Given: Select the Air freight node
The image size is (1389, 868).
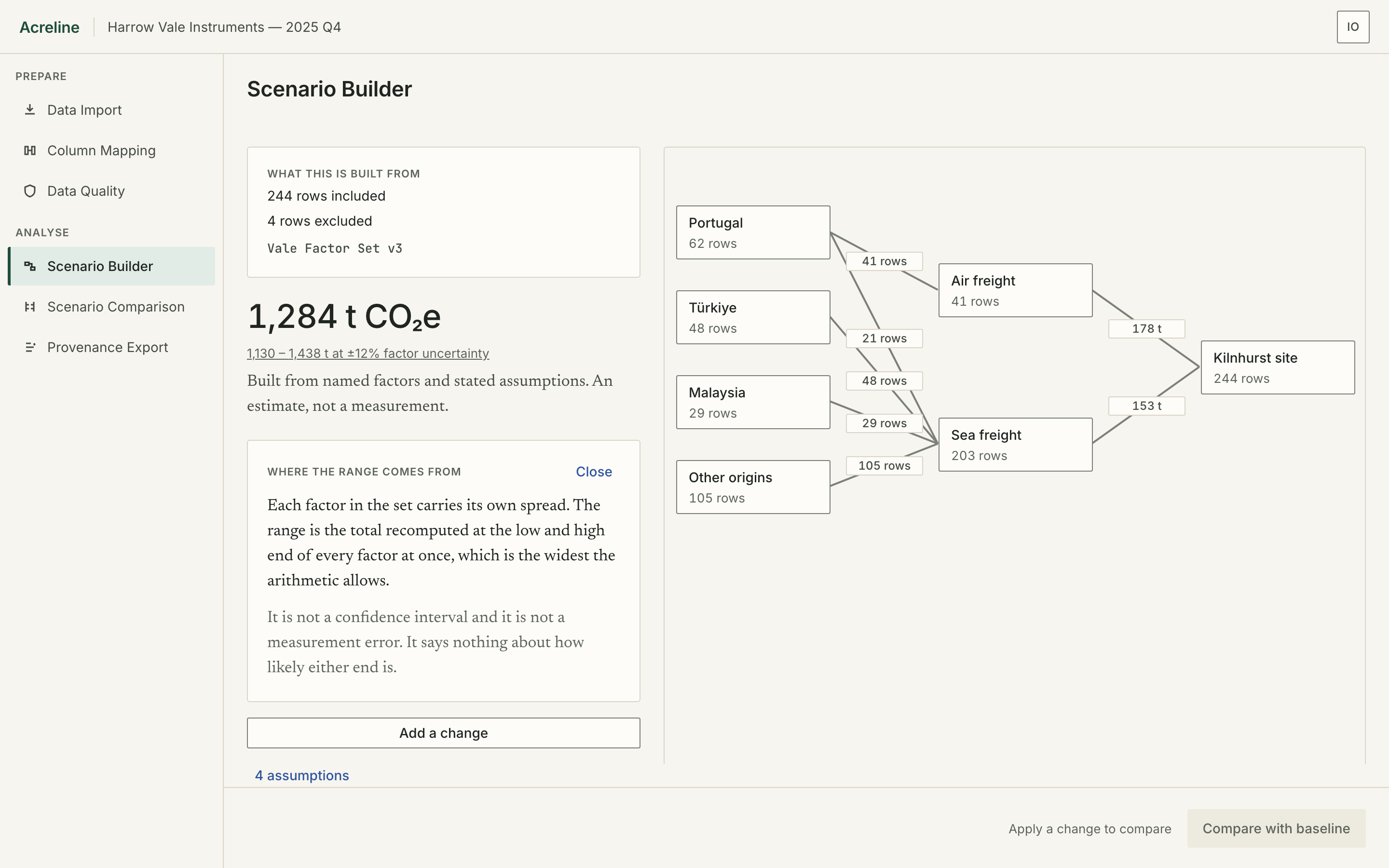Looking at the screenshot, I should [1015, 290].
